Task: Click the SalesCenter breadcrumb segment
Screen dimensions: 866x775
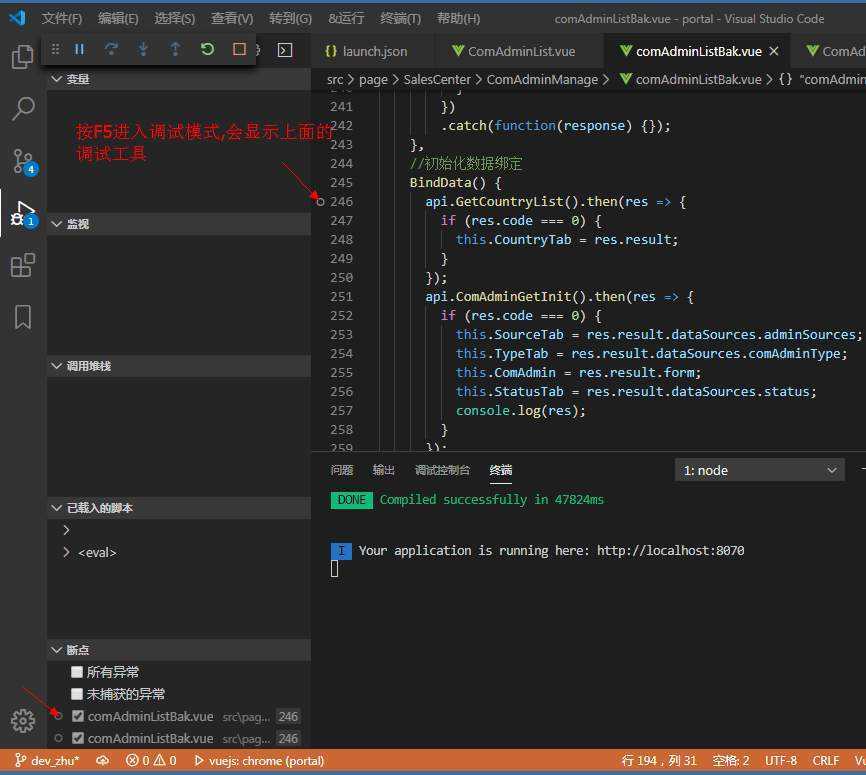Action: (x=437, y=80)
